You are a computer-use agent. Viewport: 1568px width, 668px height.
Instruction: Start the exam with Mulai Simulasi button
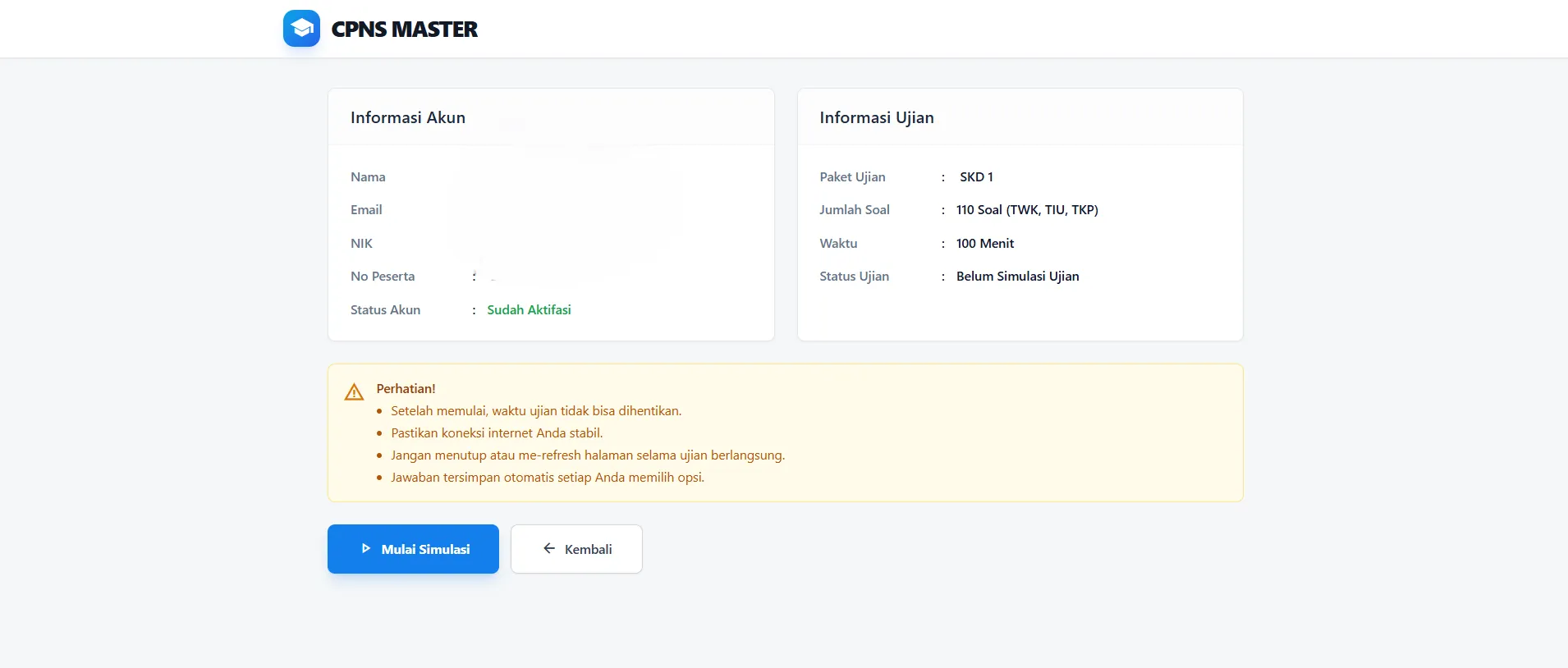(413, 549)
